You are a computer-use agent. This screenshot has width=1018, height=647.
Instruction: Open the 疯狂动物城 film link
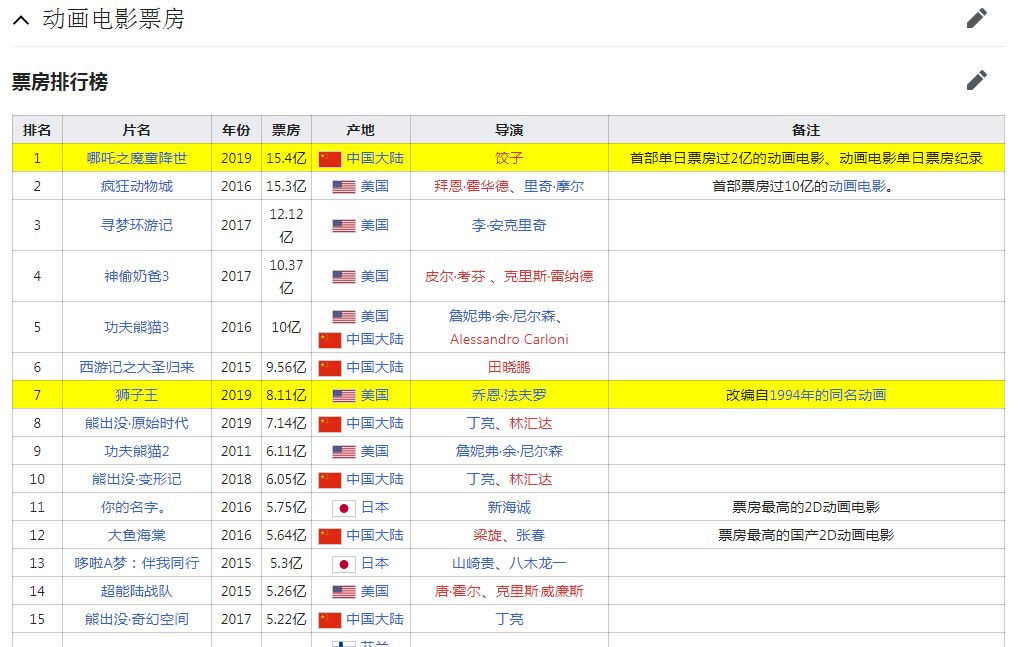[x=137, y=186]
